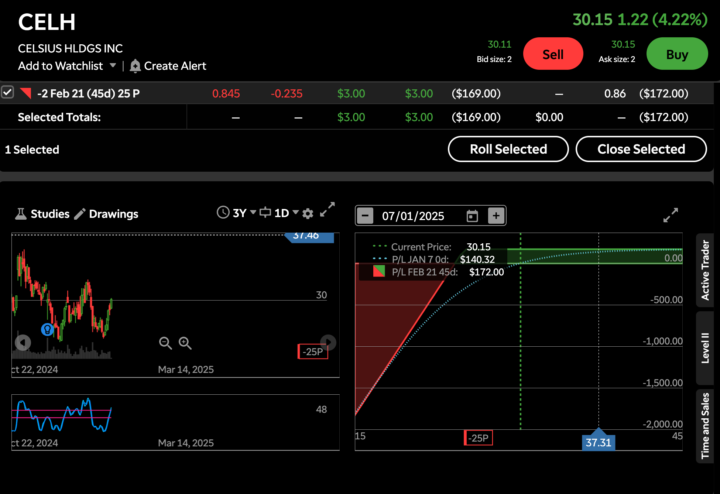Click Create Alert bell icon
Image resolution: width=720 pixels, height=494 pixels.
(x=135, y=66)
